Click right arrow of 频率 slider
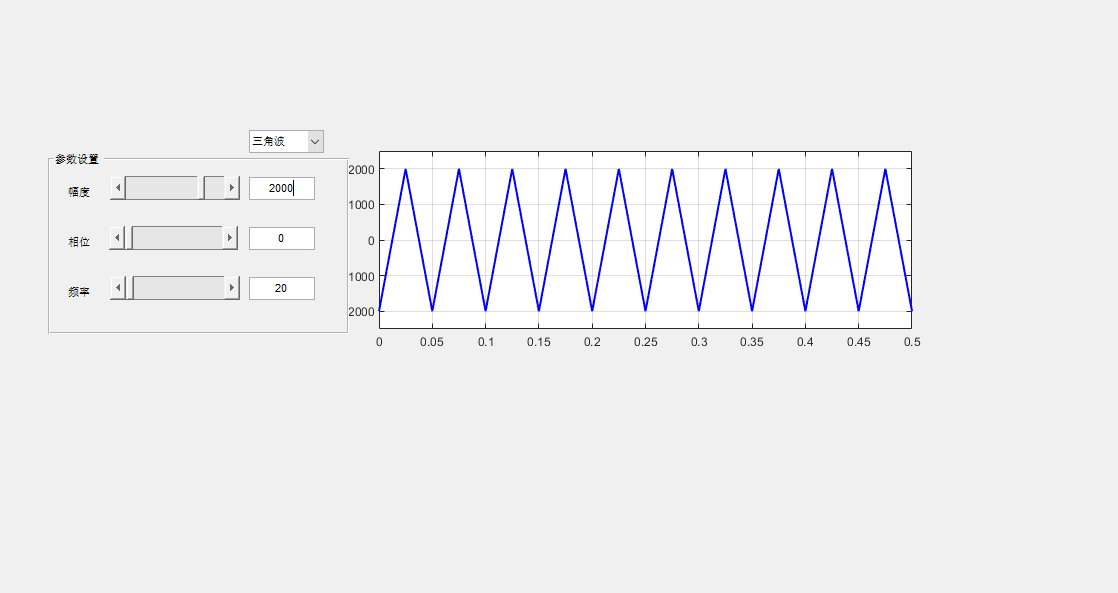1118x593 pixels. [232, 288]
